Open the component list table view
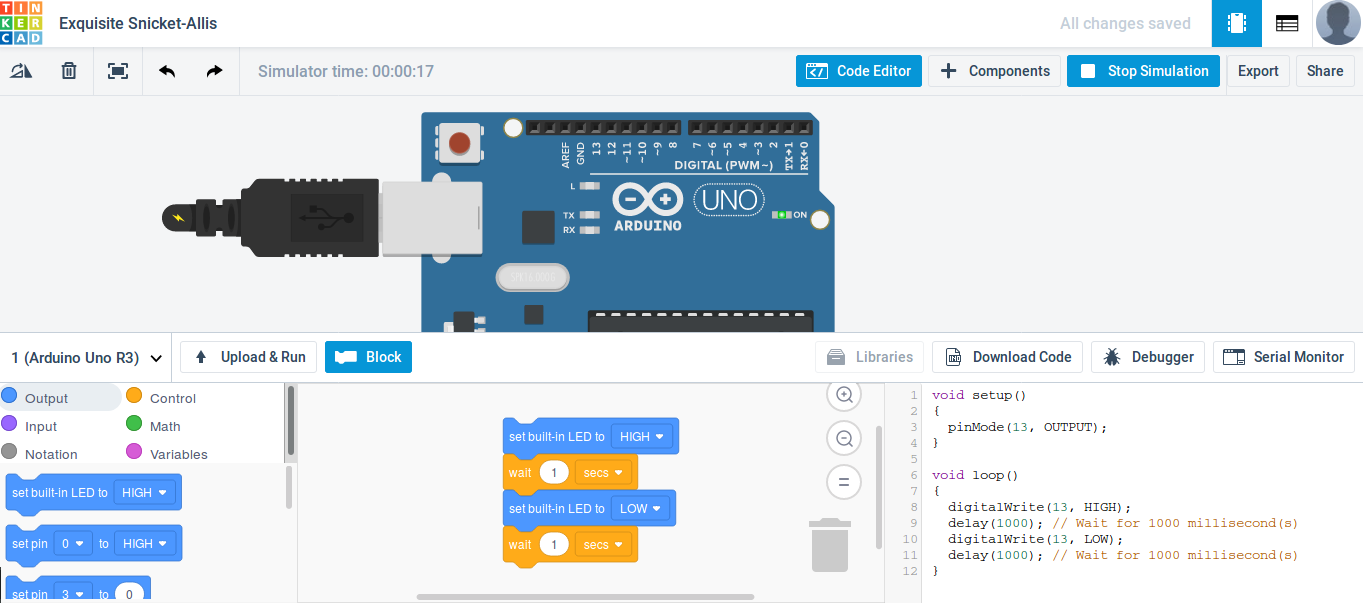Viewport: 1363px width, 603px height. [1287, 23]
